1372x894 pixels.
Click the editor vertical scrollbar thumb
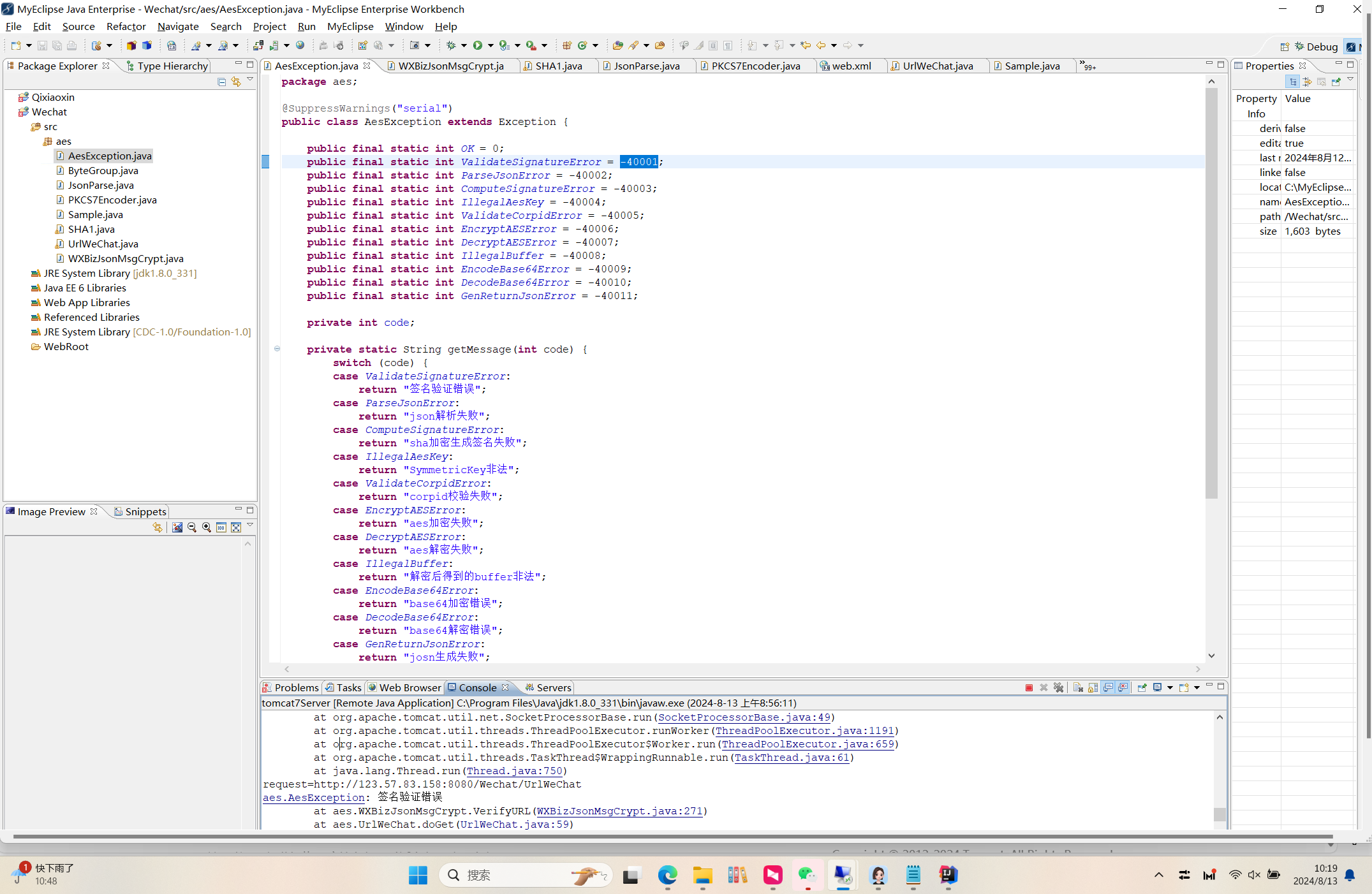(1211, 293)
